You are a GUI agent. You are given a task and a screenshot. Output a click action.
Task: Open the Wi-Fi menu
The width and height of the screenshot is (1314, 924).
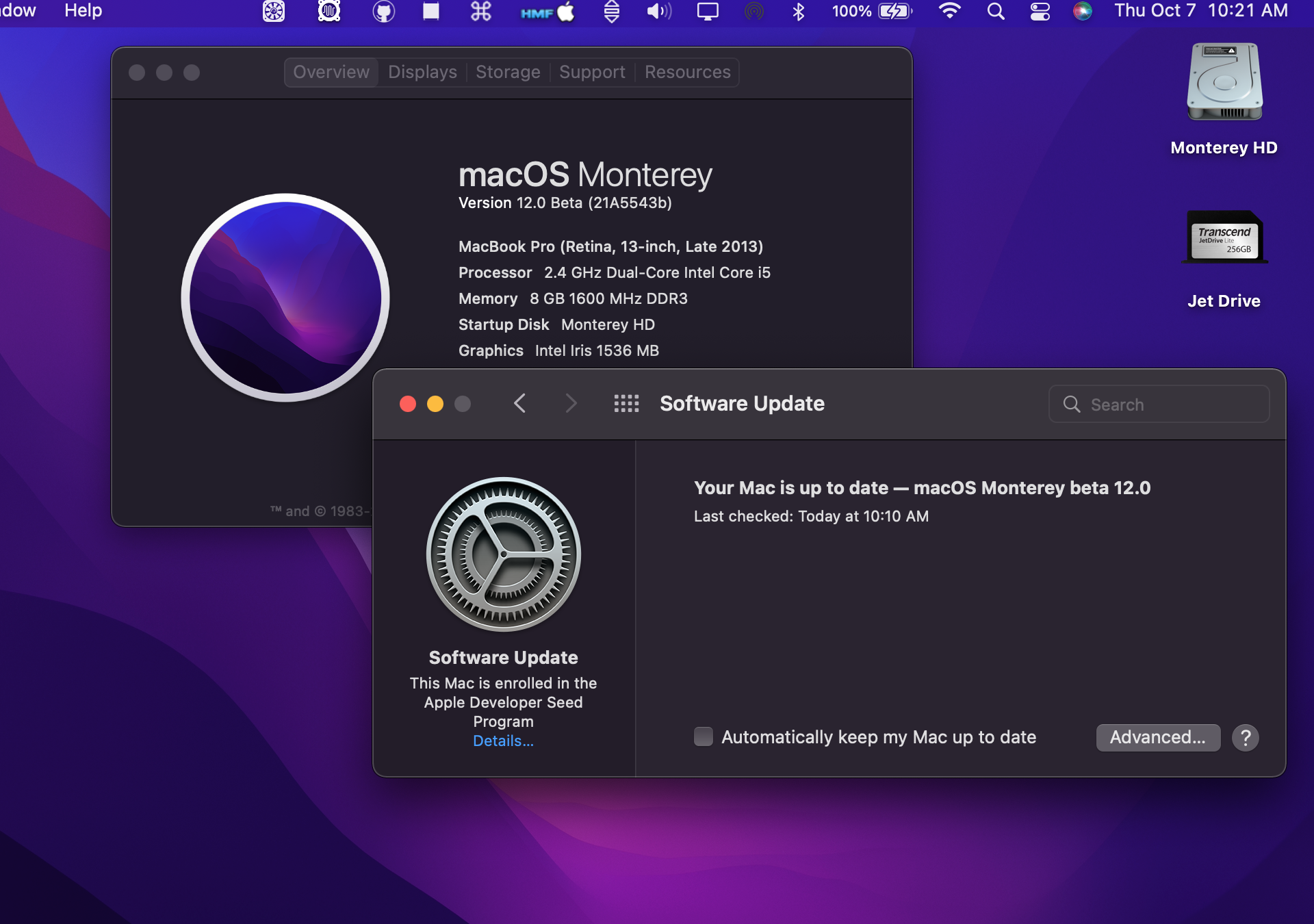click(x=949, y=11)
